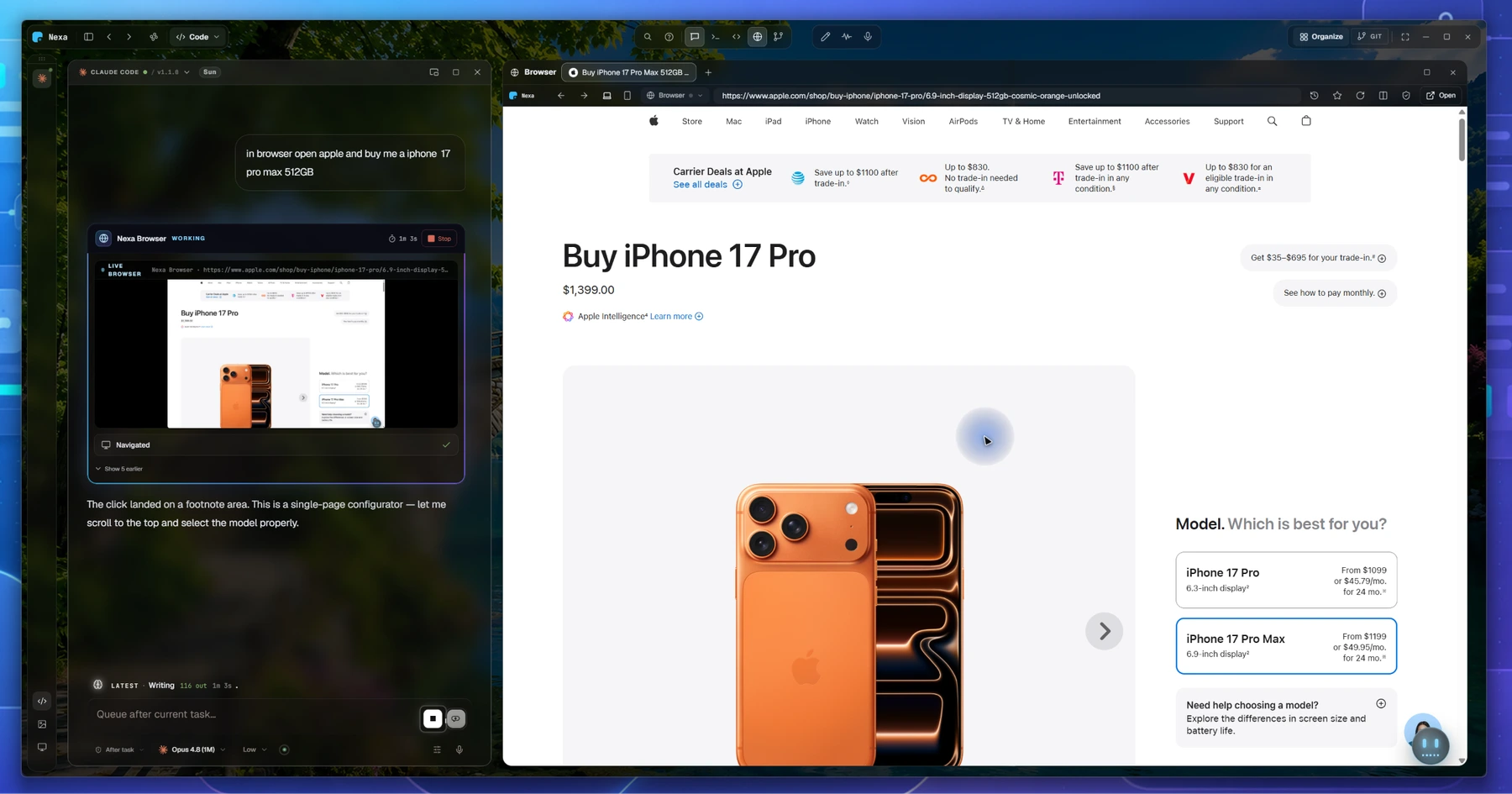Click See all deals link

[707, 185]
